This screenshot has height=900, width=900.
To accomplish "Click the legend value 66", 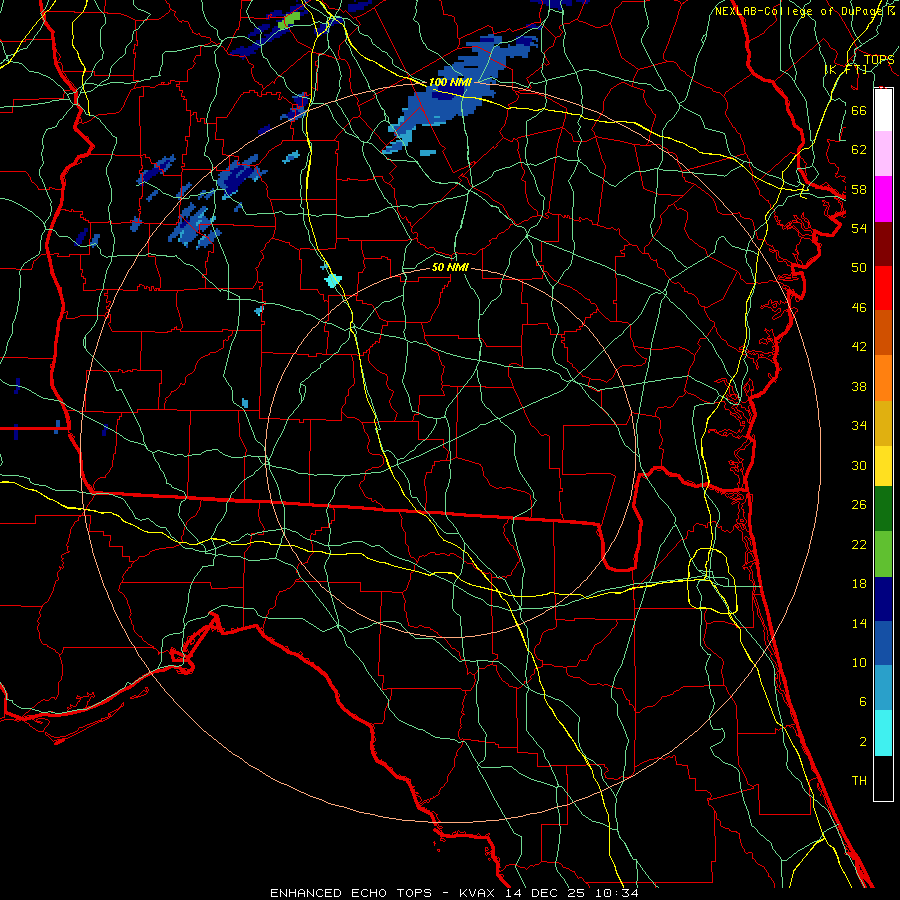I will pos(859,110).
